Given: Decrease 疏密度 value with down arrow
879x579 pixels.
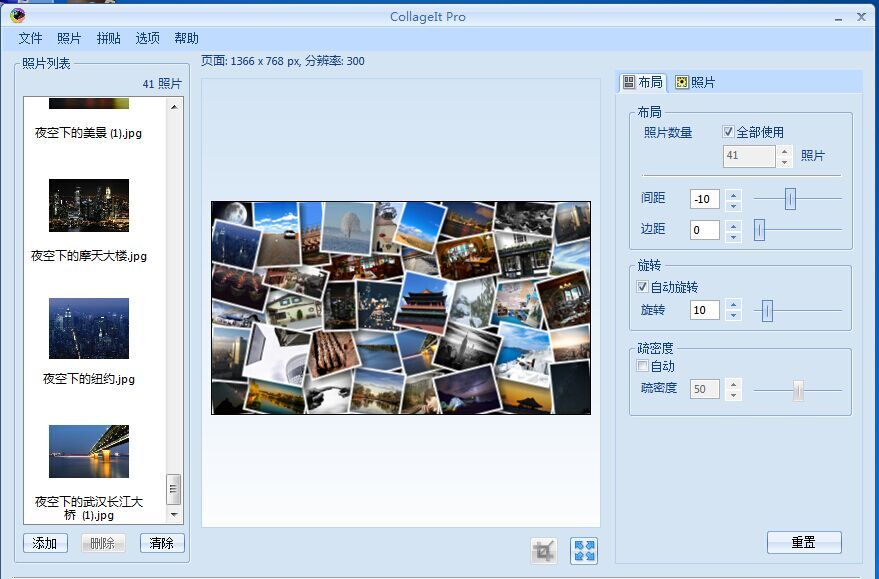Looking at the screenshot, I should click(x=733, y=395).
